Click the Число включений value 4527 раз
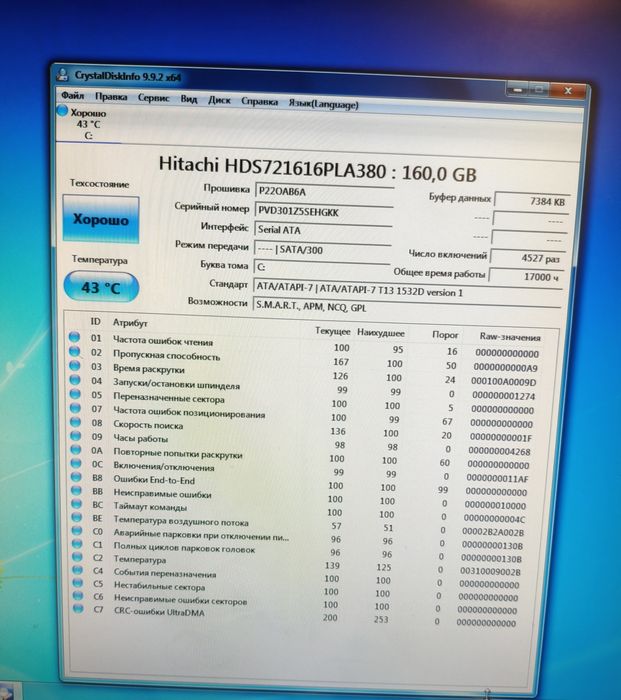Screen dimensions: 621x700 click(528, 258)
